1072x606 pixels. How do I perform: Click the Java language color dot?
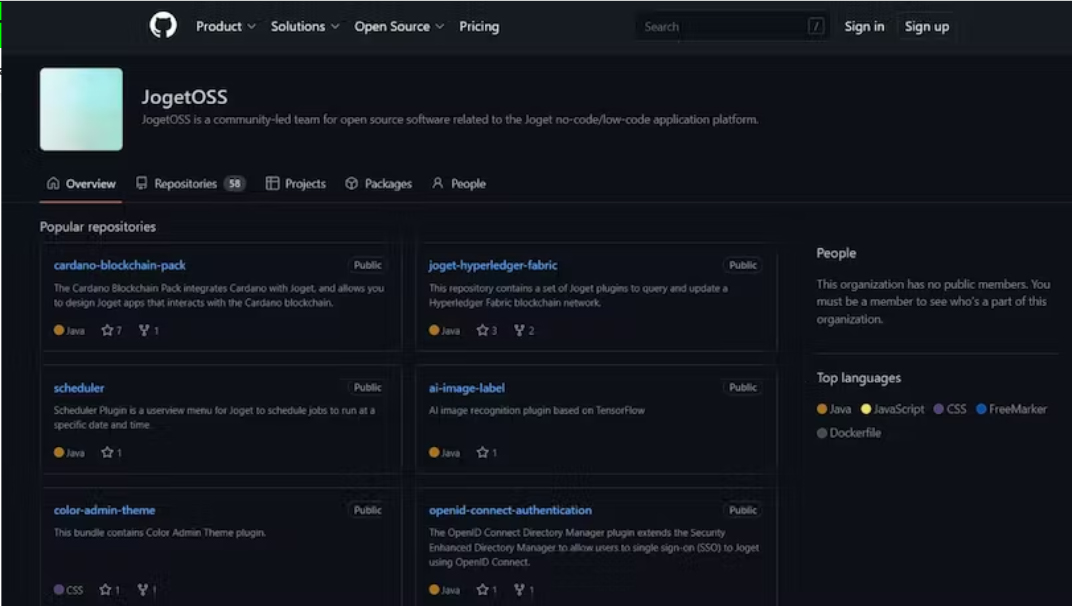(x=823, y=409)
